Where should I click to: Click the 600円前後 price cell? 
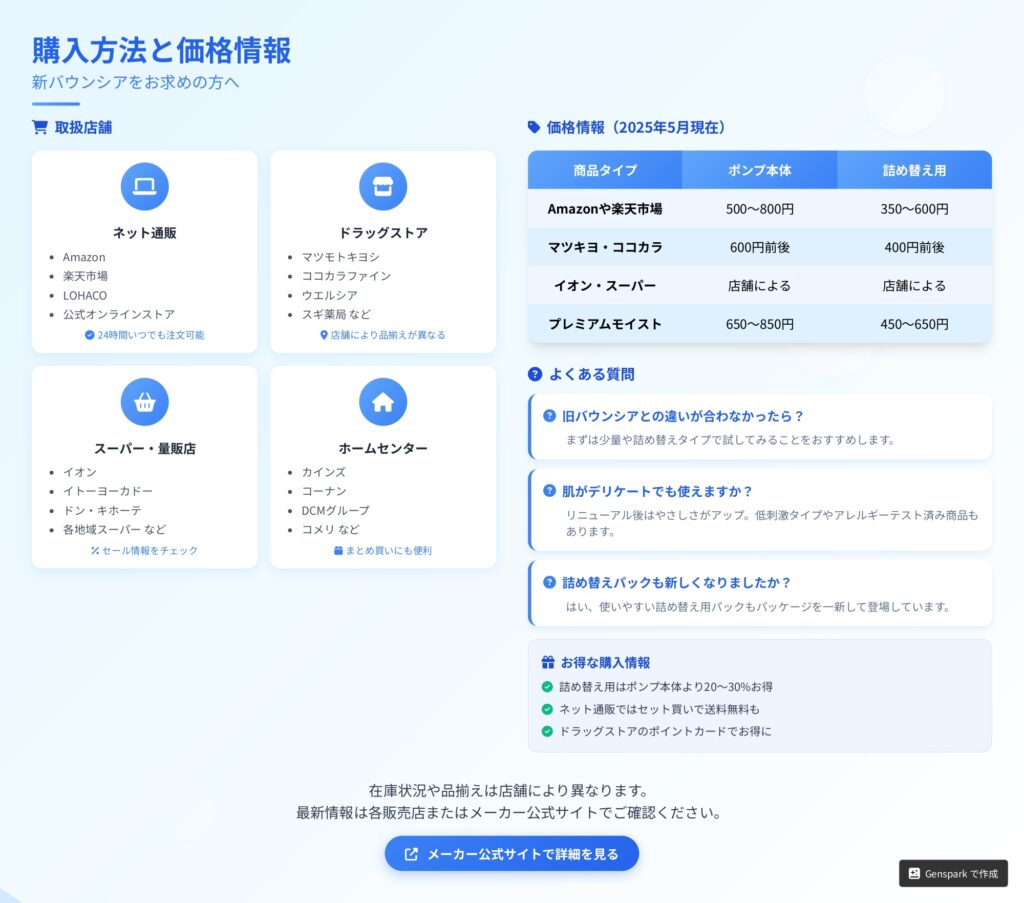760,247
